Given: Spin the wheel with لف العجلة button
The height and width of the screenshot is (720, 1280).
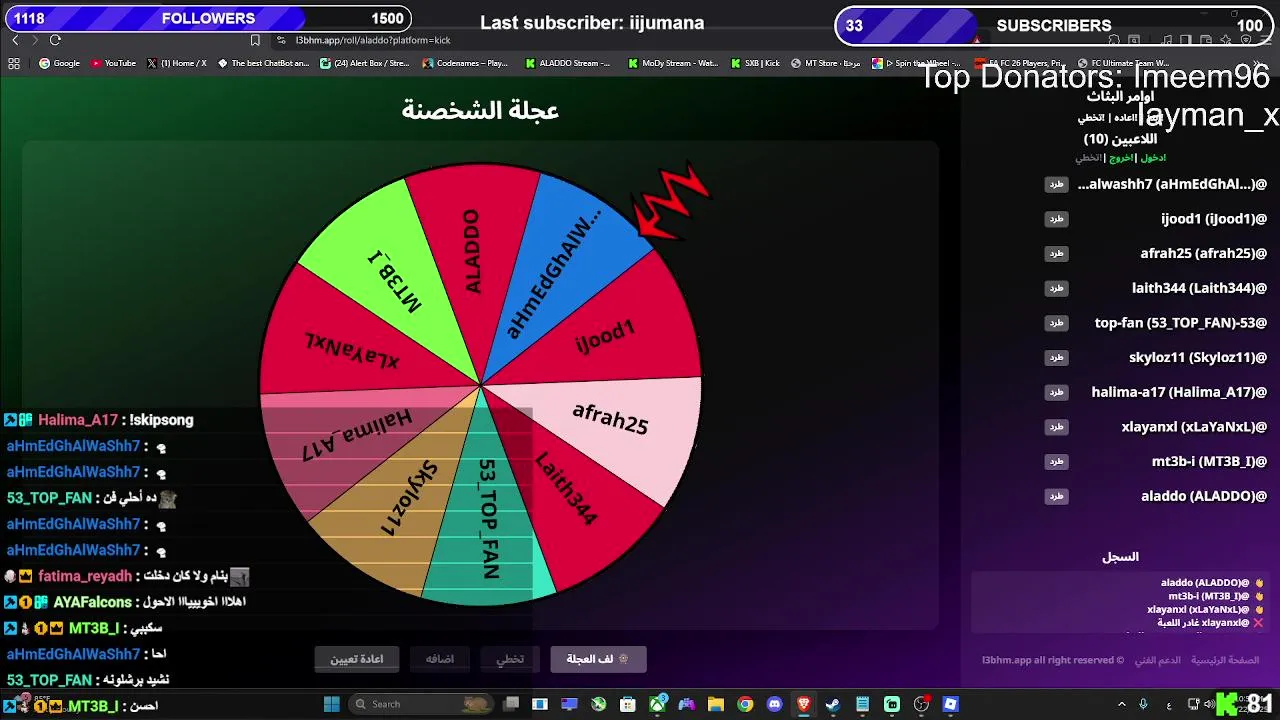Looking at the screenshot, I should [x=597, y=659].
